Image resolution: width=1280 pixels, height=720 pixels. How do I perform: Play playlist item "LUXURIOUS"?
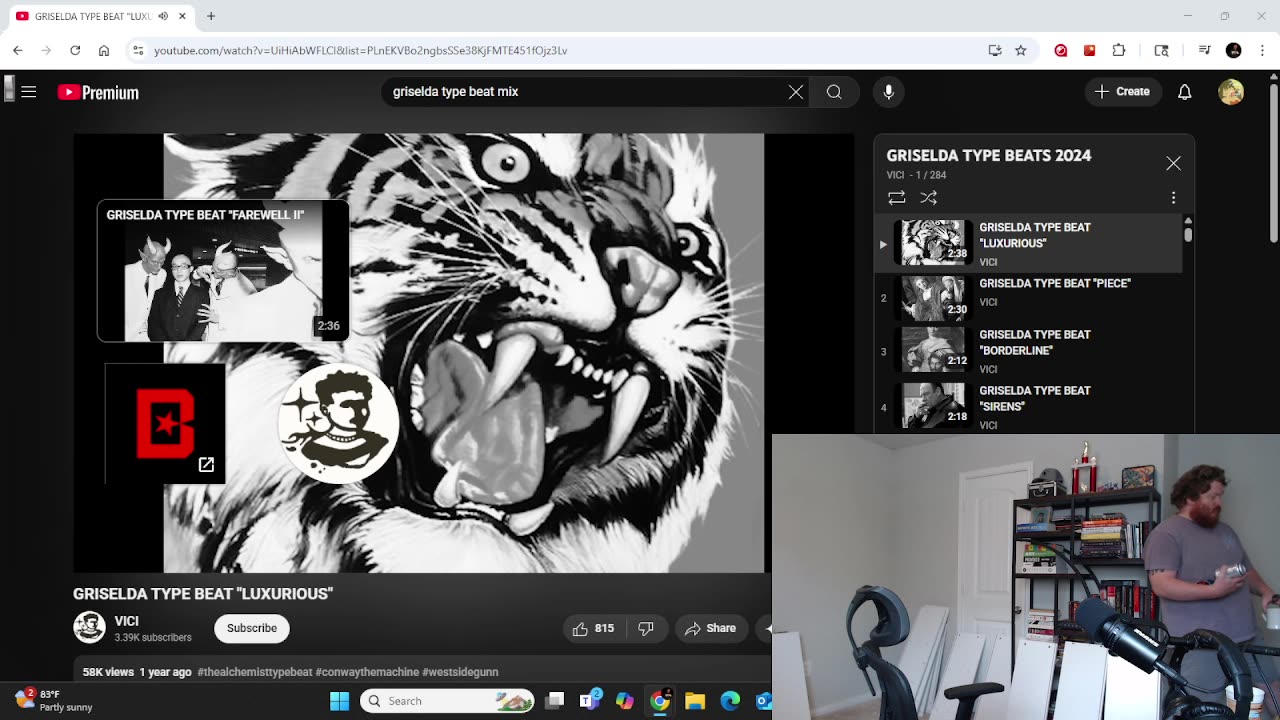1028,244
